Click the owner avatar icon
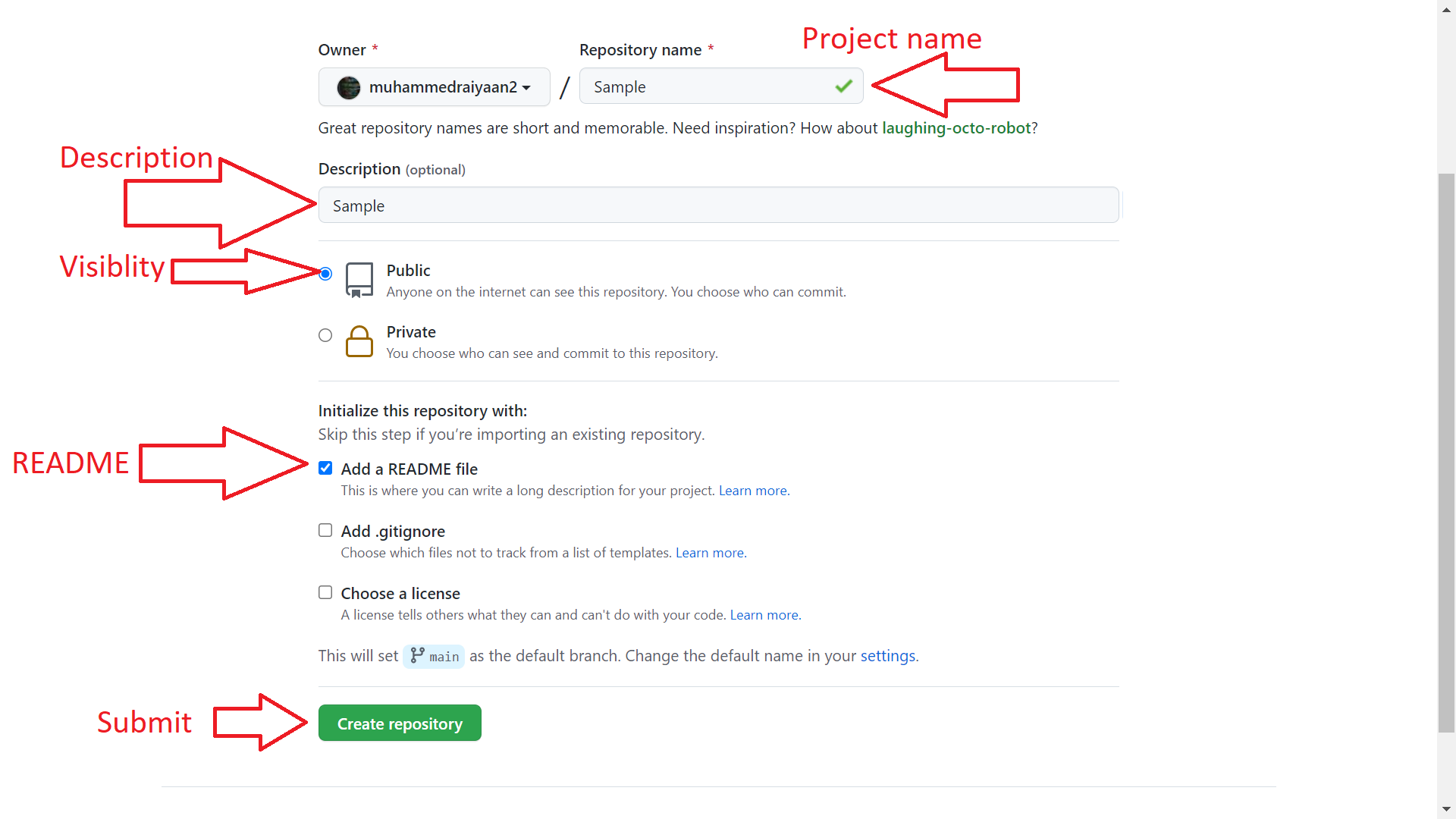This screenshot has width=1456, height=819. click(x=348, y=87)
